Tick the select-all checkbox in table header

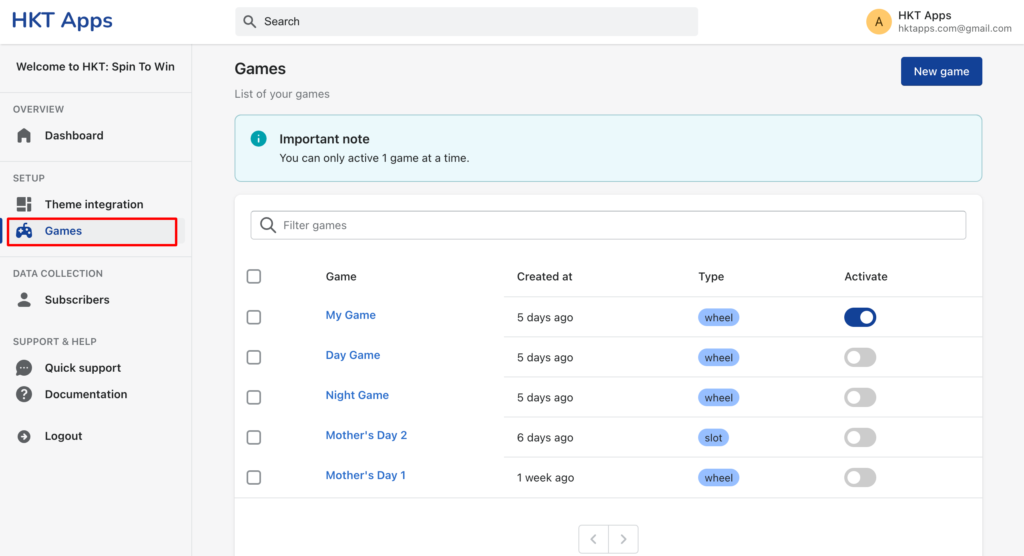click(x=254, y=276)
